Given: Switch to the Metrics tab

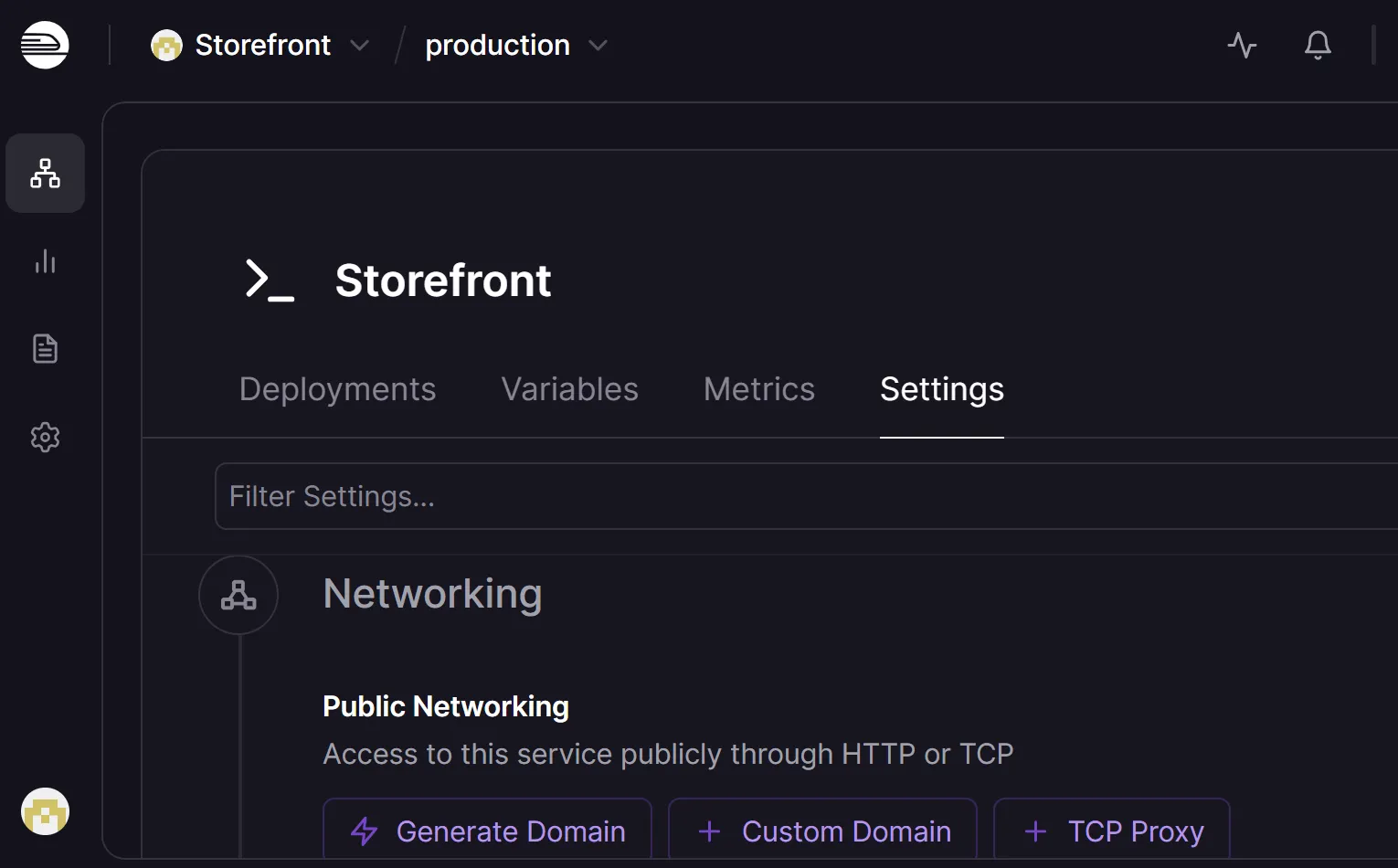Looking at the screenshot, I should [759, 389].
